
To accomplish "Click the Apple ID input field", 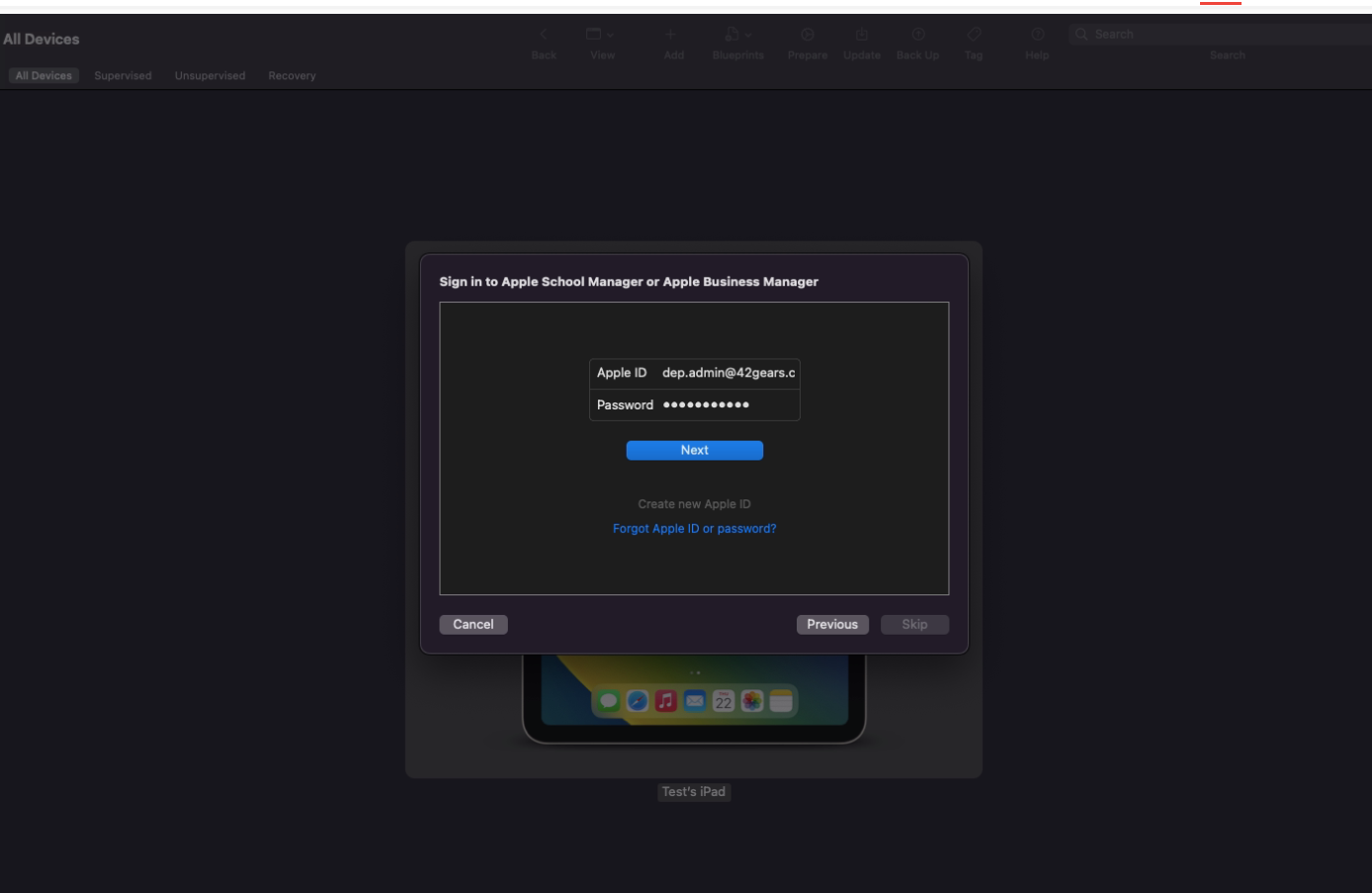I will pyautogui.click(x=695, y=373).
